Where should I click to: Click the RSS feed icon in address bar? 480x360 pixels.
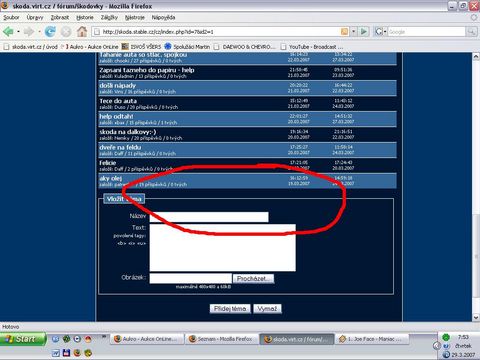344,32
